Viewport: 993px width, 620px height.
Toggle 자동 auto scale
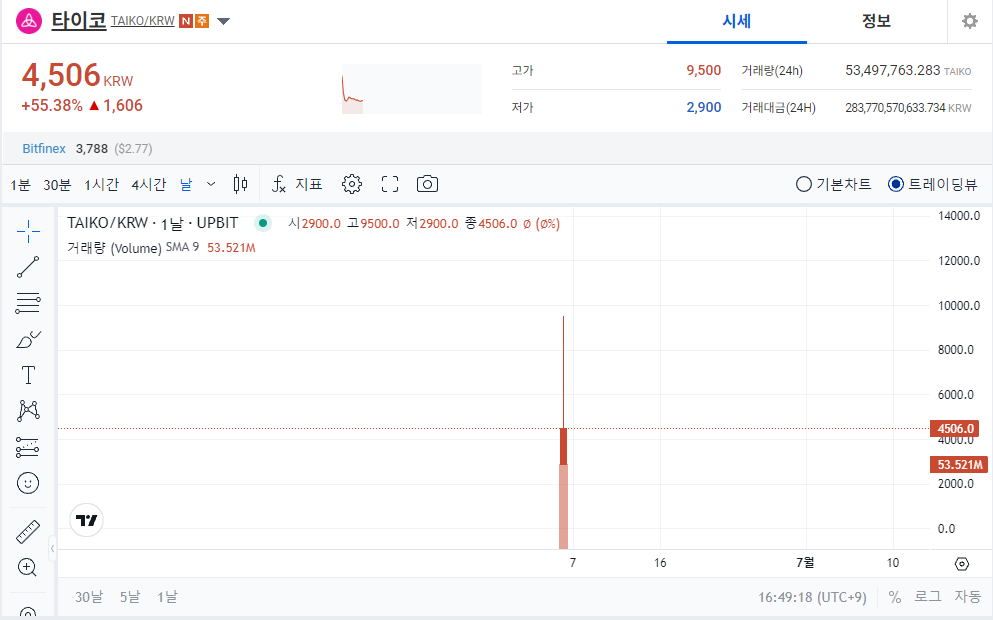point(967,597)
